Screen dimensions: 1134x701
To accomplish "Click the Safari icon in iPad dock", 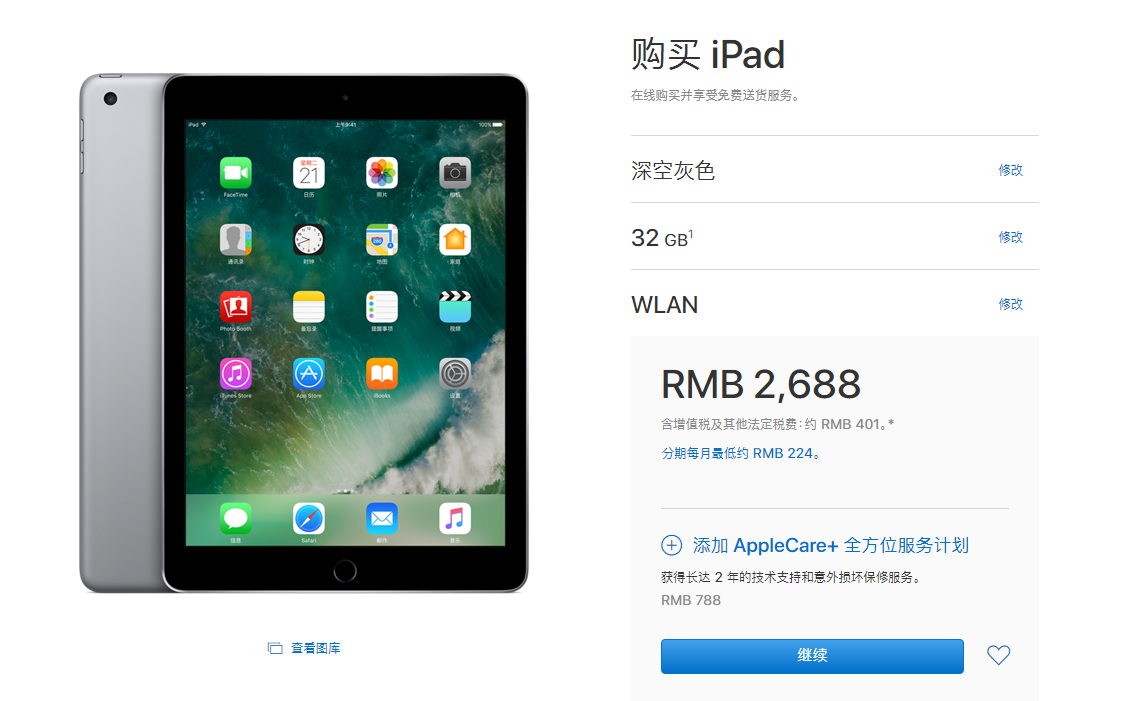I will (309, 519).
